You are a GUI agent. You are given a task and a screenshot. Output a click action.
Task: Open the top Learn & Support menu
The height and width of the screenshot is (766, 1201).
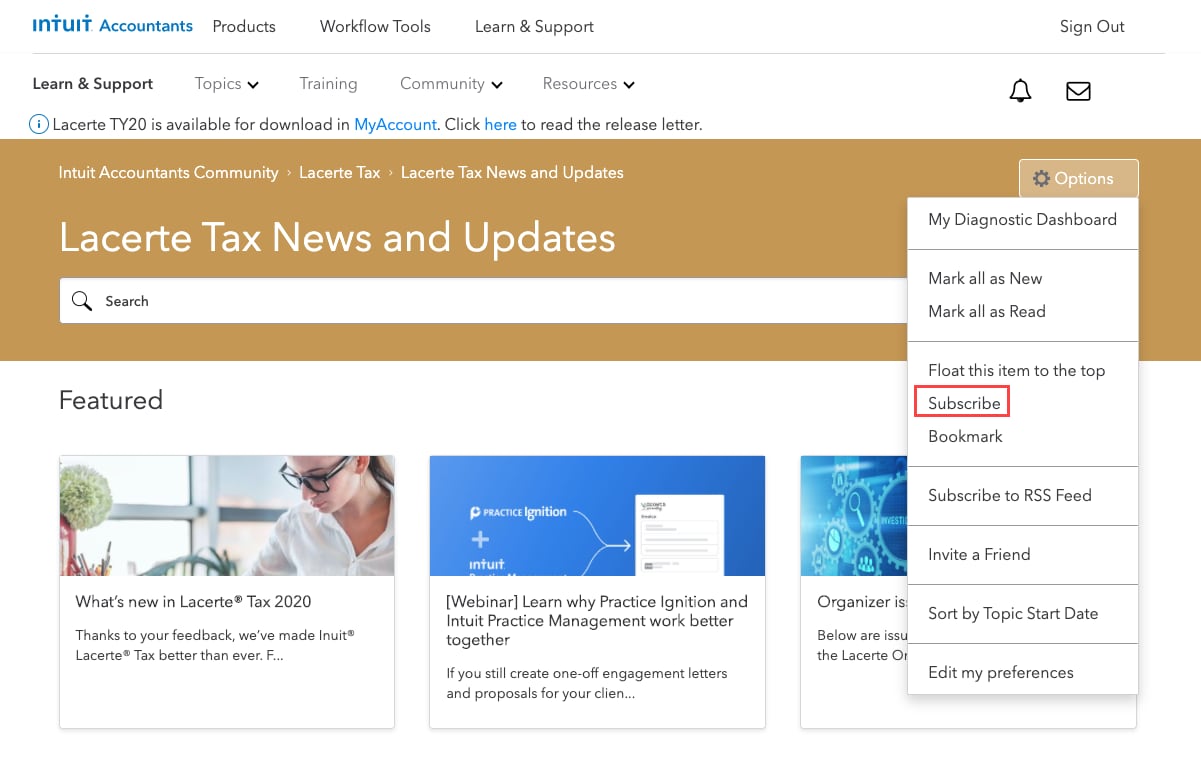click(x=534, y=27)
